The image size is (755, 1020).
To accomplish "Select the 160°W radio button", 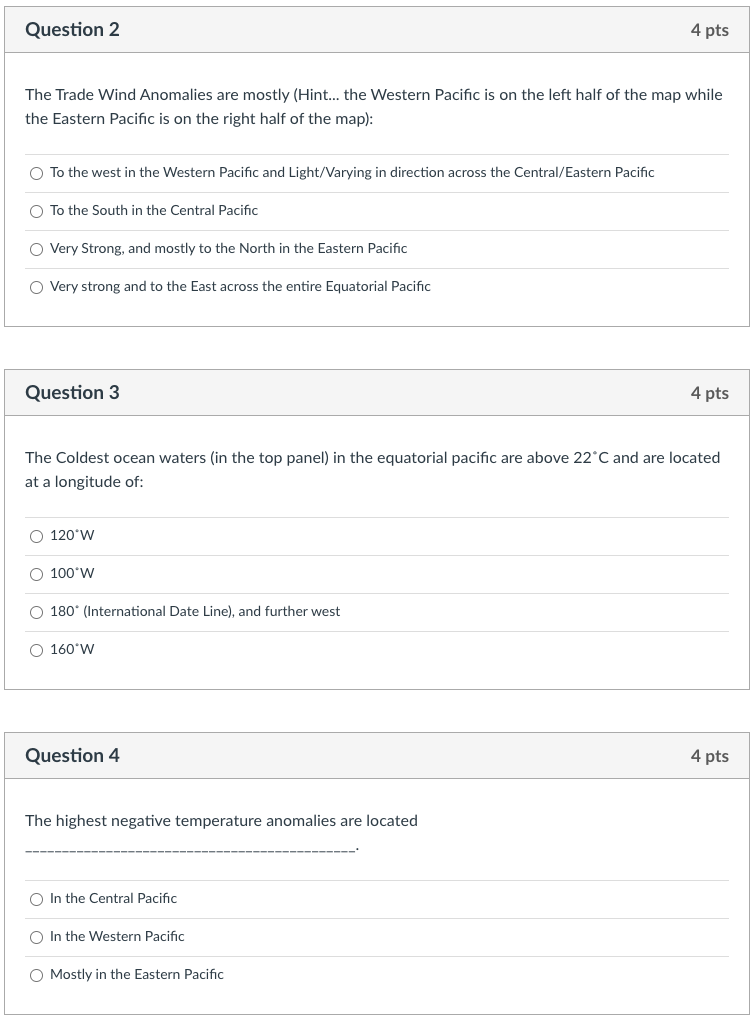I will [x=36, y=650].
